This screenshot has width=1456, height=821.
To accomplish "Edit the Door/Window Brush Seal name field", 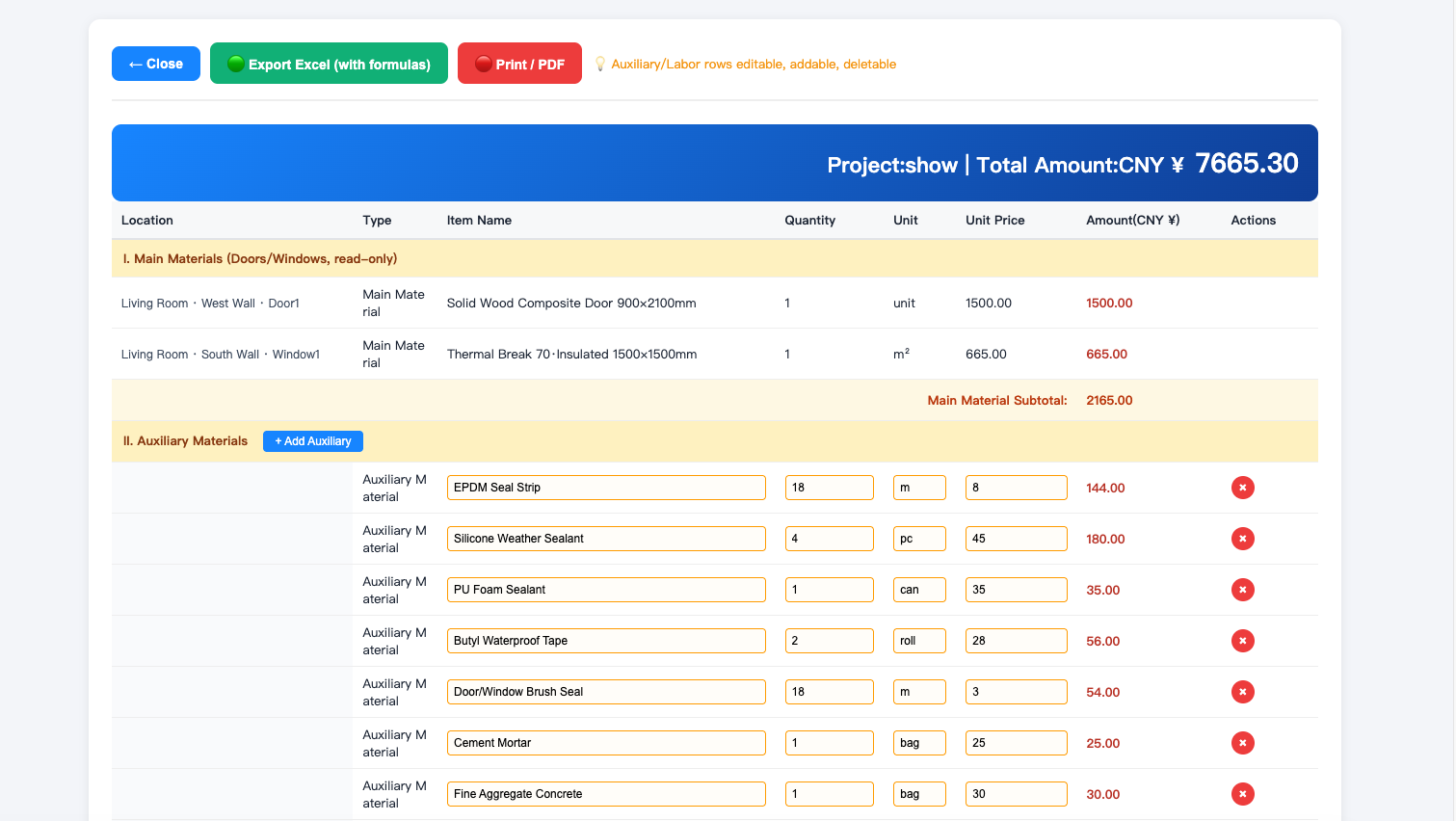I will click(x=606, y=692).
